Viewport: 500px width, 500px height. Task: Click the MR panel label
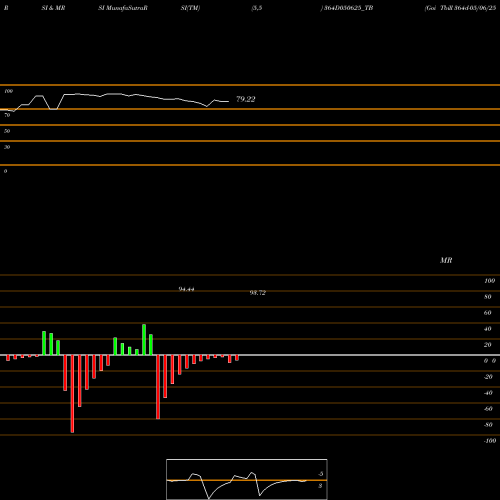click(446, 260)
